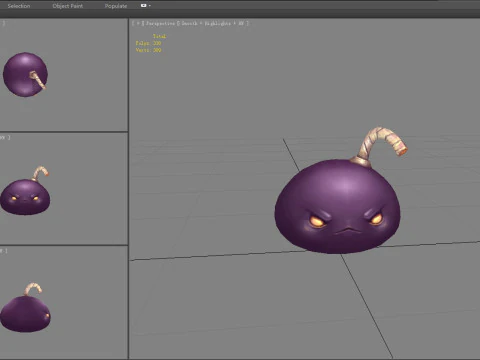Click the Verts count in viewport statistics
The image size is (480, 360).
tap(148, 50)
